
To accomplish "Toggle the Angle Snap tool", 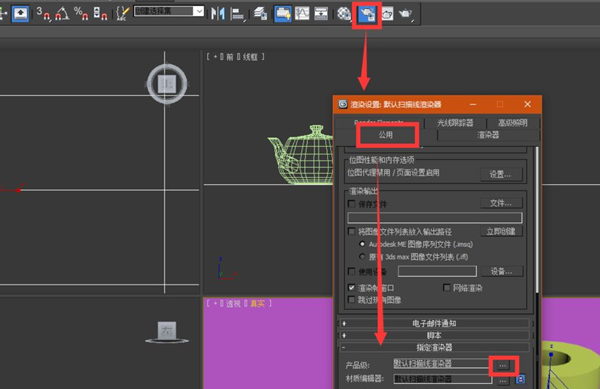I will pyautogui.click(x=62, y=13).
